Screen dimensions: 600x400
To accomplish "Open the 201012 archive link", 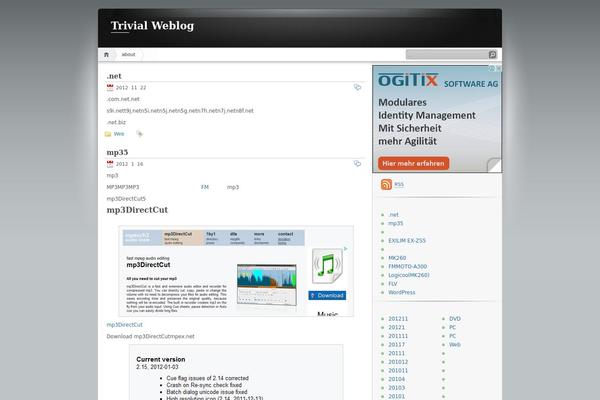I will tap(398, 362).
